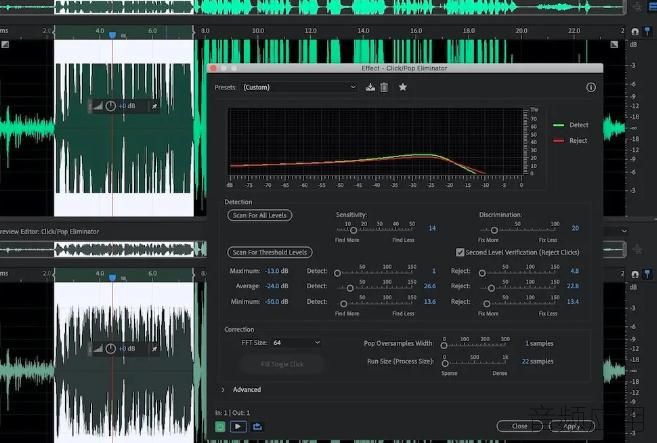
Task: Open the Presets dropdown showing (Custom)
Action: [x=299, y=87]
